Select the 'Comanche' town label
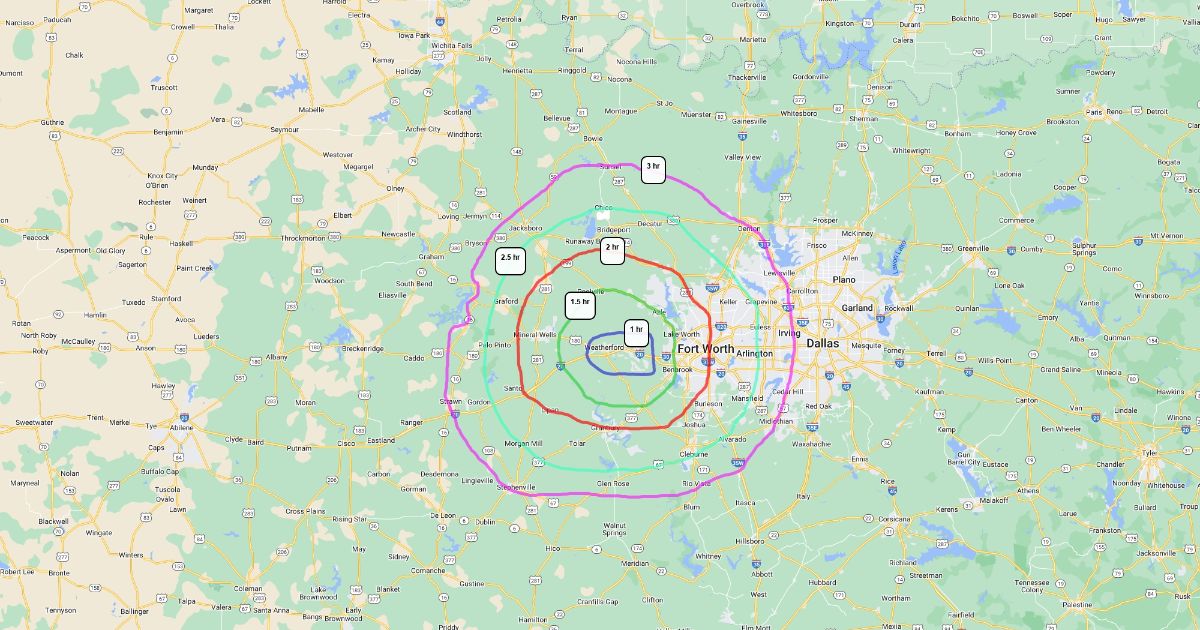This screenshot has height=630, width=1200. [428, 570]
